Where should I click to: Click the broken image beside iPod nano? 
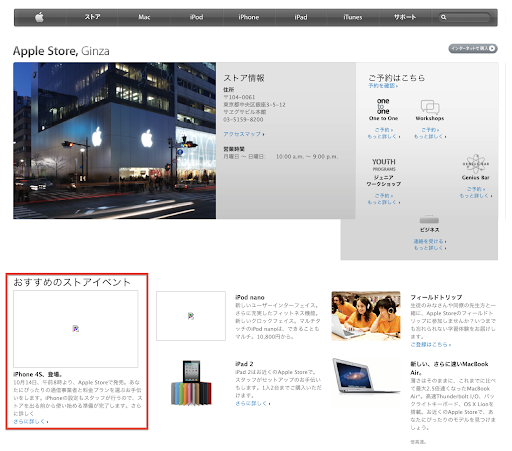(191, 316)
